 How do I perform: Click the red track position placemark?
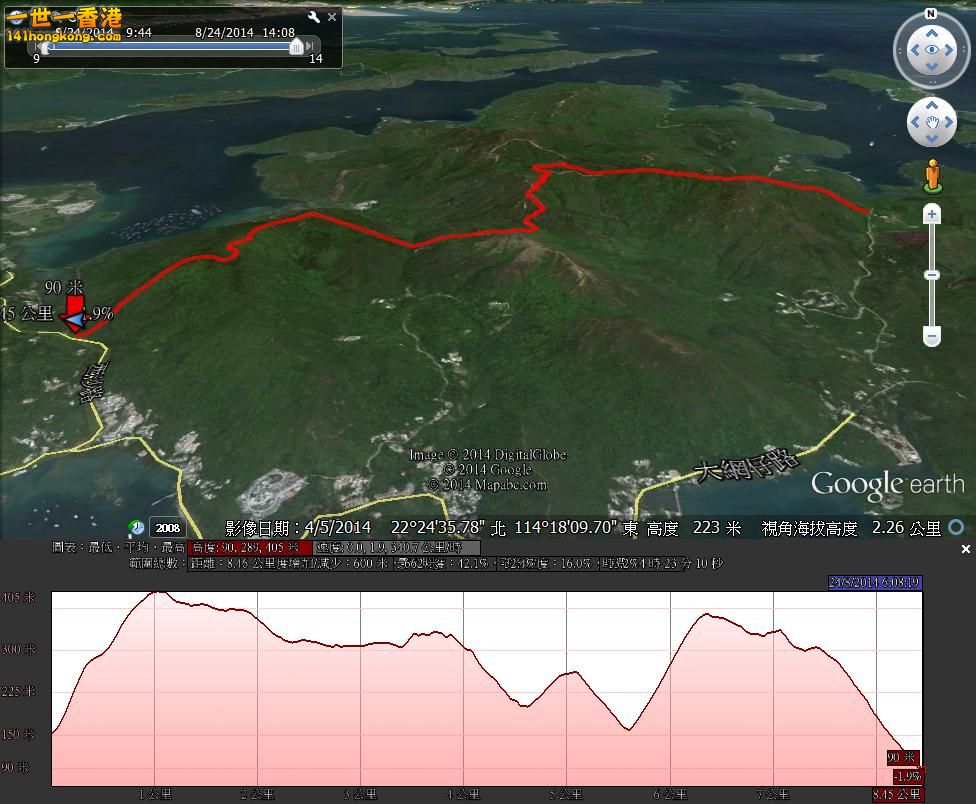tap(74, 313)
